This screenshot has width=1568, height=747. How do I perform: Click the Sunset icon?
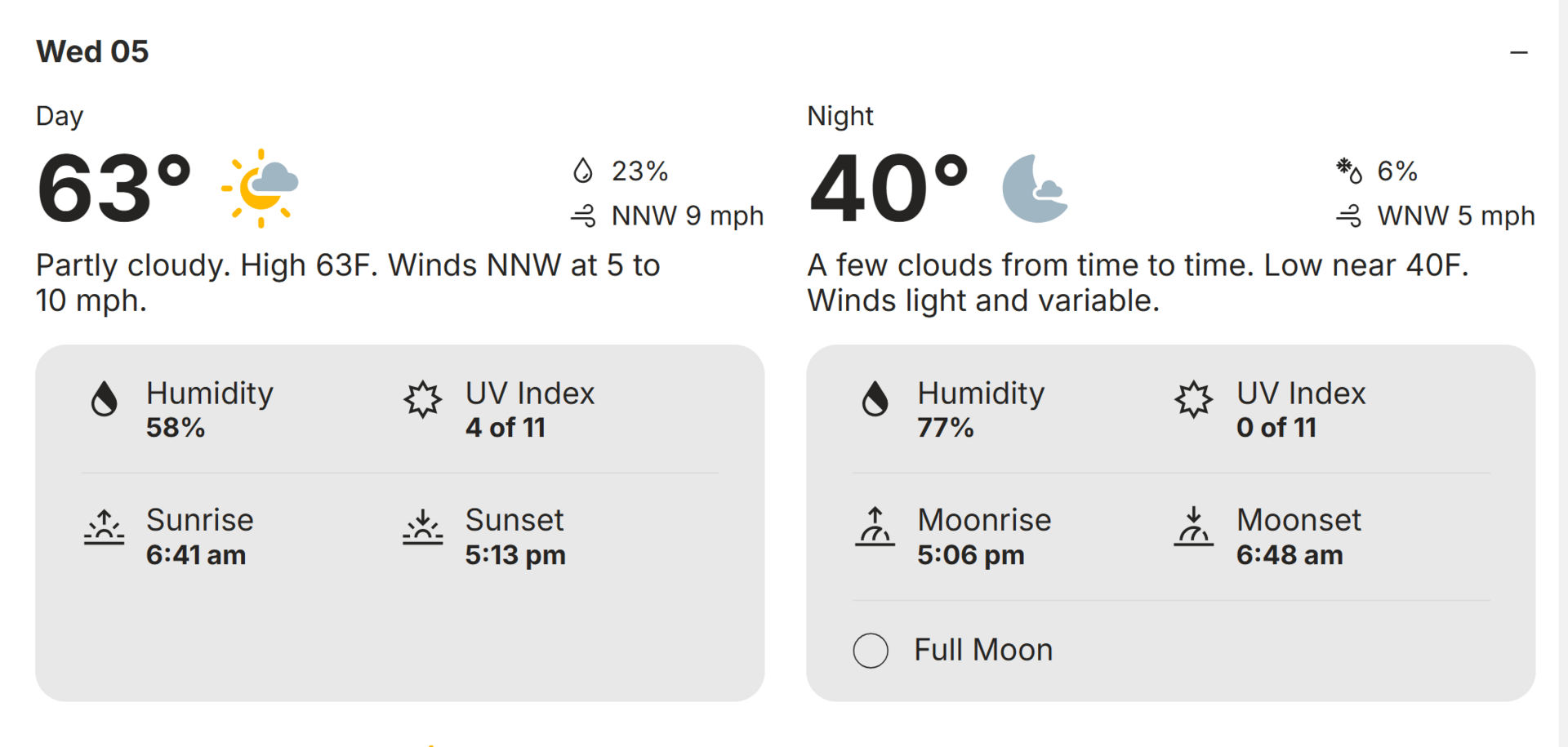click(423, 527)
